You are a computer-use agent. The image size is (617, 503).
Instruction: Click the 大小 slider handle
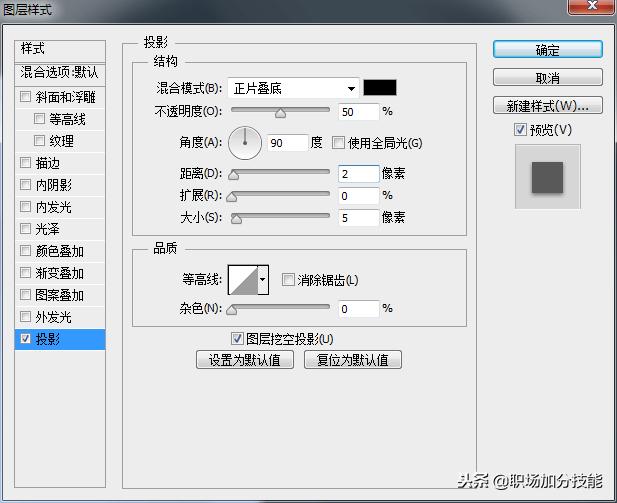[x=236, y=219]
